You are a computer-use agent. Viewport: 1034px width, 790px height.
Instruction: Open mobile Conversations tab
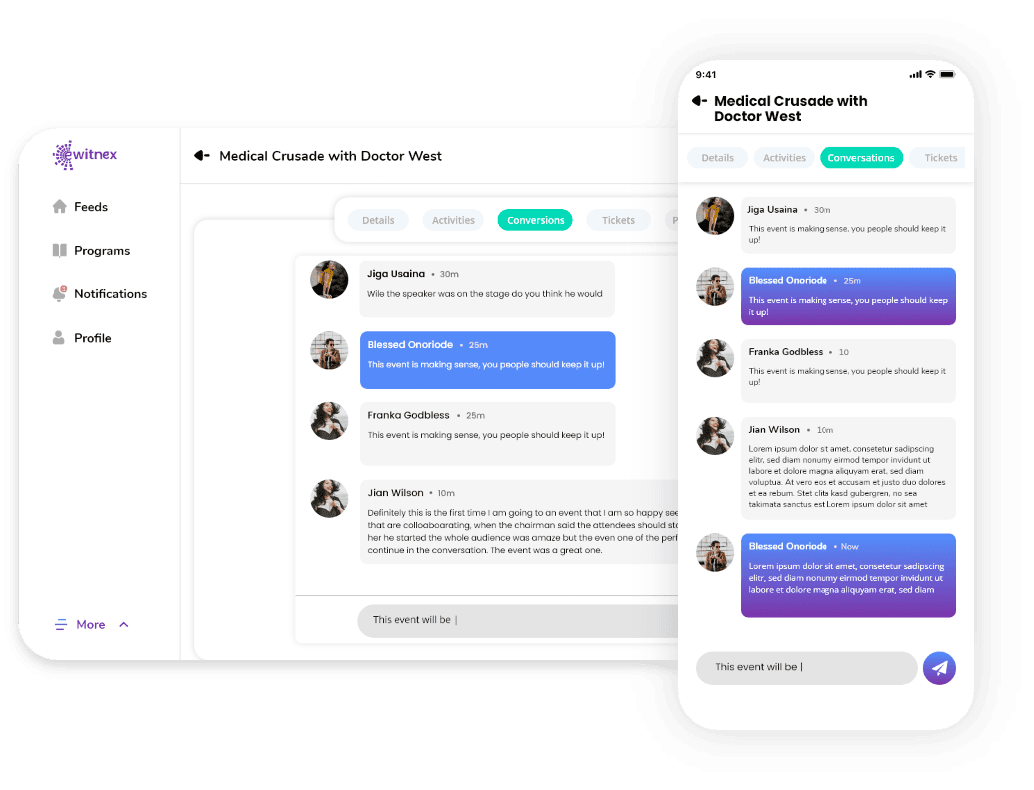point(861,158)
